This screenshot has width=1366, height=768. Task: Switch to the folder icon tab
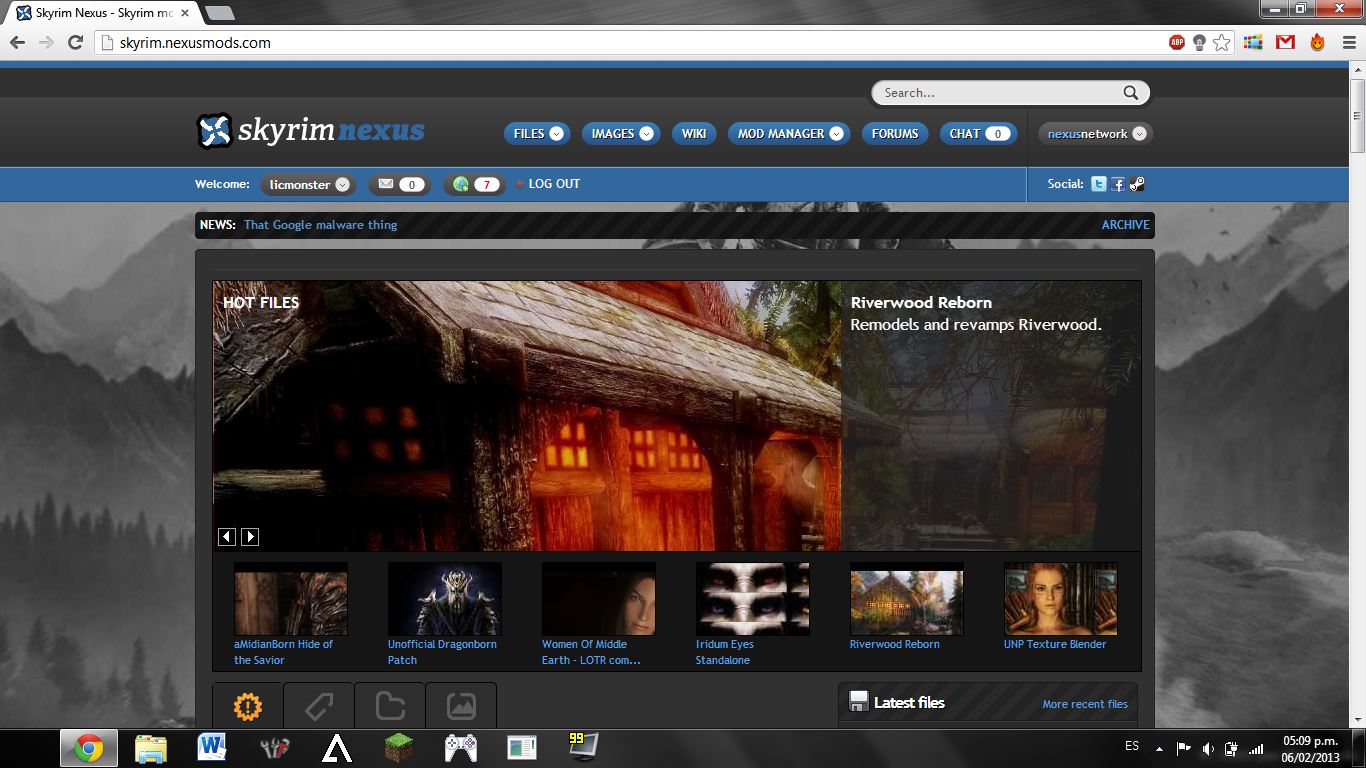pos(389,706)
